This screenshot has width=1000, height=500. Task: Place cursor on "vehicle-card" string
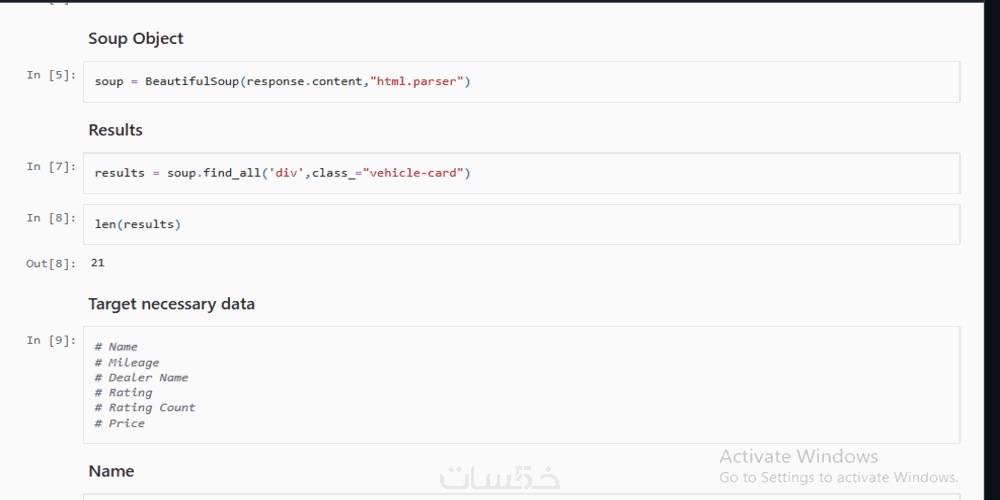pyautogui.click(x=413, y=173)
